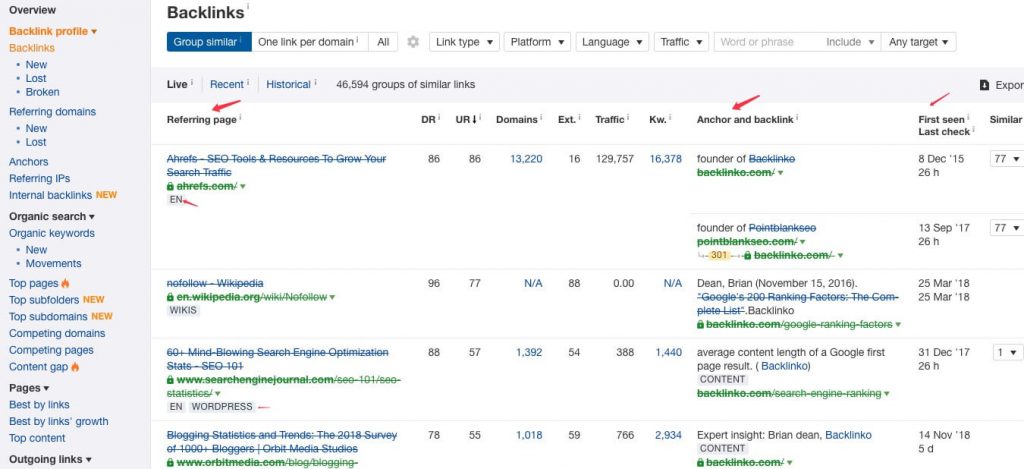Open the Language filter dropdown

coord(613,42)
